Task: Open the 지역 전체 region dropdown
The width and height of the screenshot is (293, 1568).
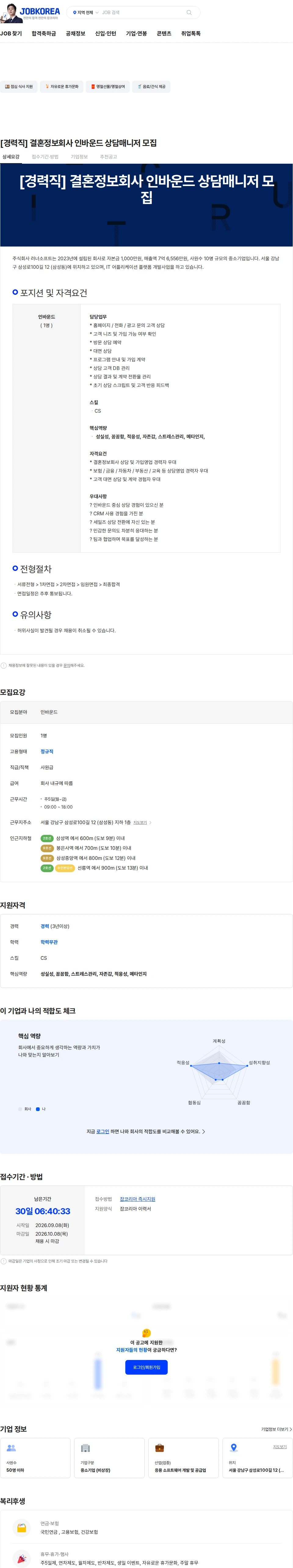Action: [x=85, y=12]
